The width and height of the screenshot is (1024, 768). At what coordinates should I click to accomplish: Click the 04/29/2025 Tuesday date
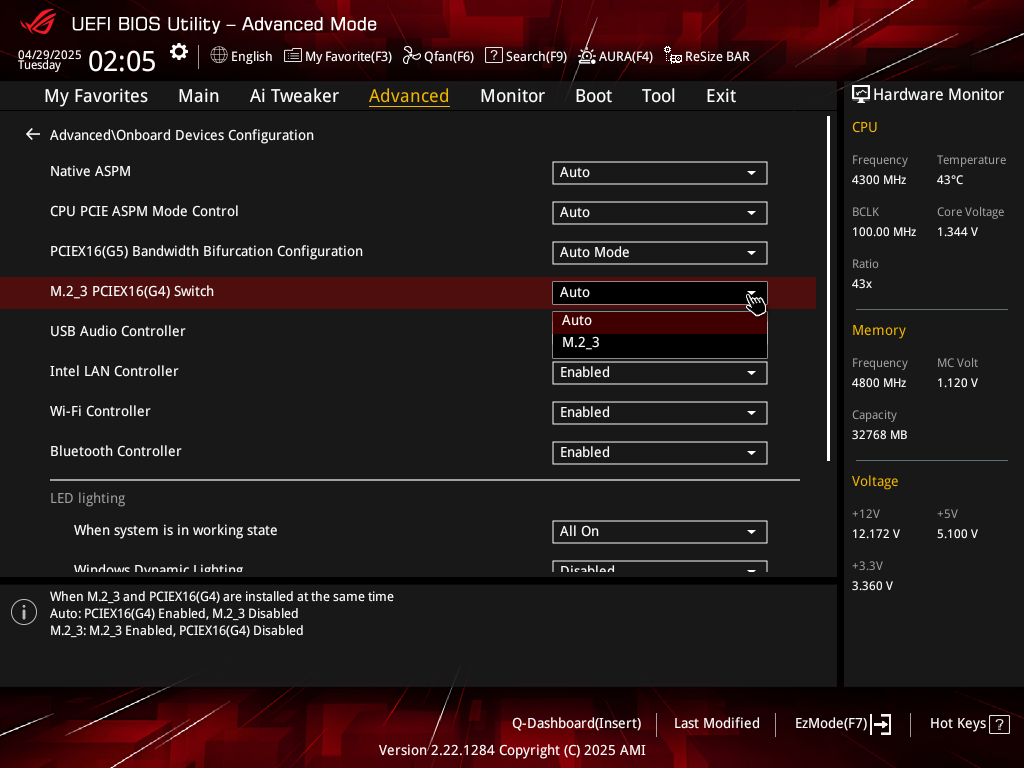[x=49, y=59]
